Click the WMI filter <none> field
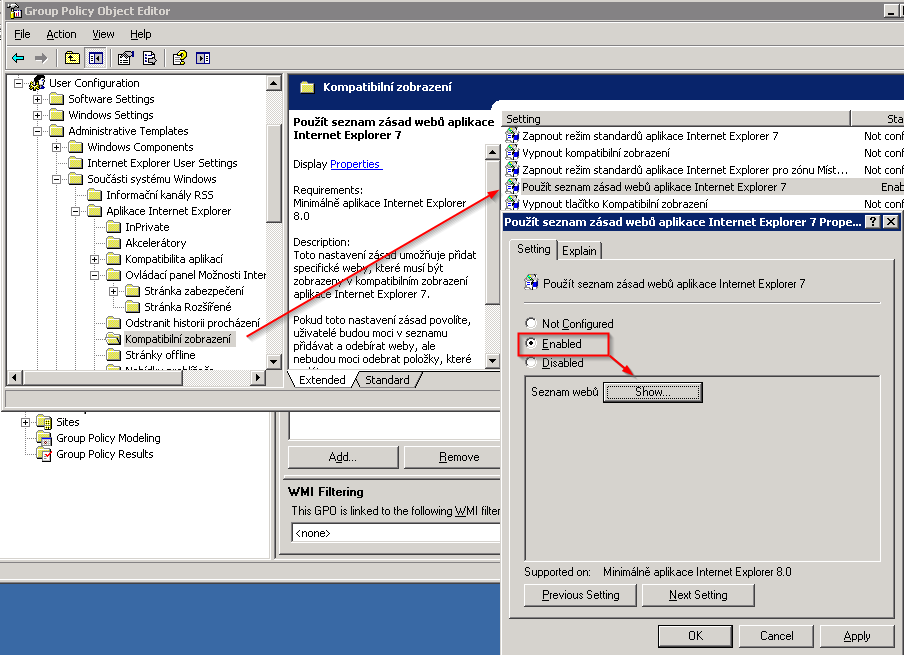Image resolution: width=904 pixels, height=655 pixels. [396, 533]
